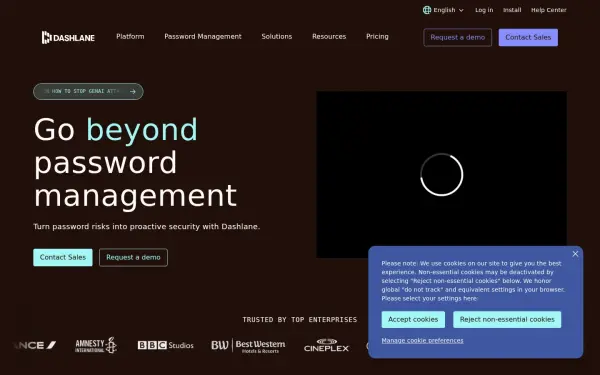600x375 pixels.
Task: Expand the Solutions menu
Action: pyautogui.click(x=277, y=36)
